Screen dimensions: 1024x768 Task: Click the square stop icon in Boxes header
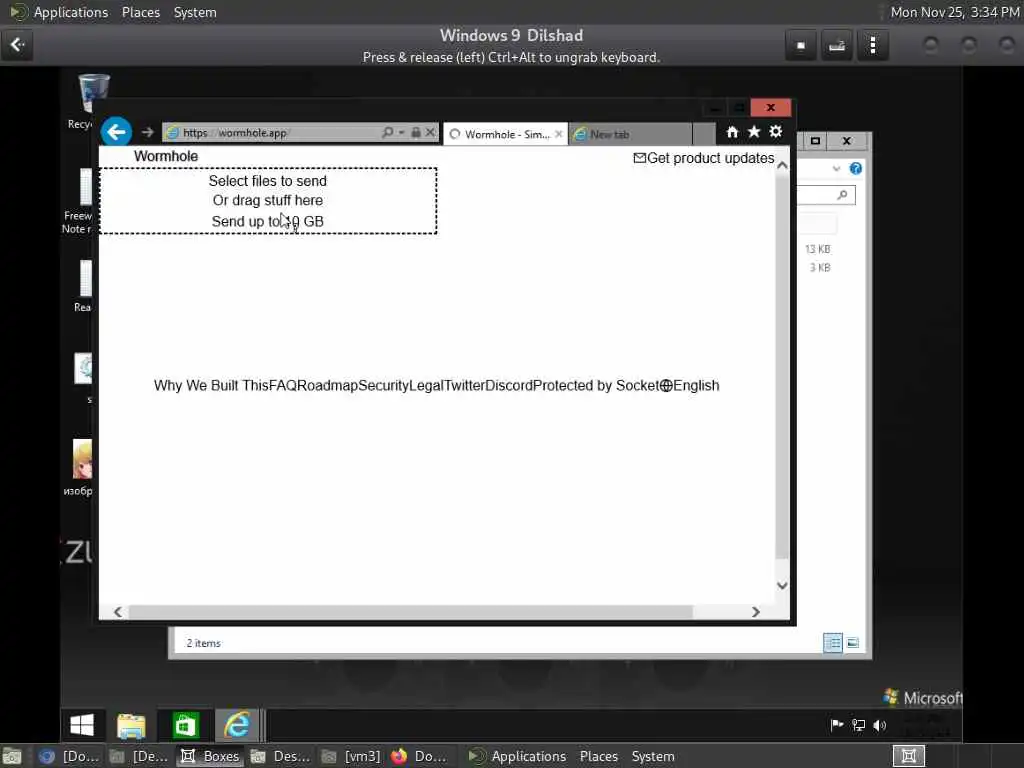coord(801,45)
